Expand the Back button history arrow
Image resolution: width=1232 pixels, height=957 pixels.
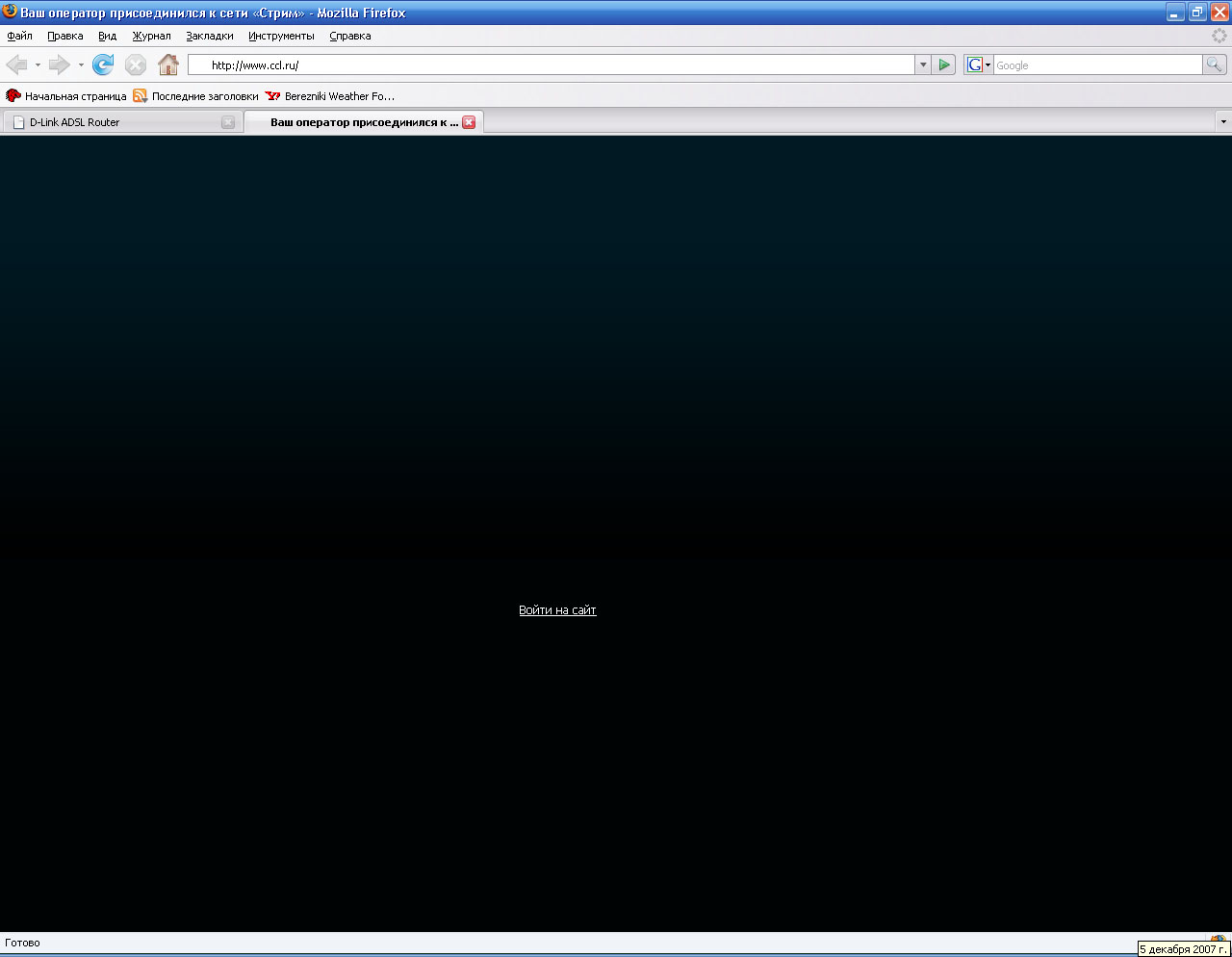(38, 65)
